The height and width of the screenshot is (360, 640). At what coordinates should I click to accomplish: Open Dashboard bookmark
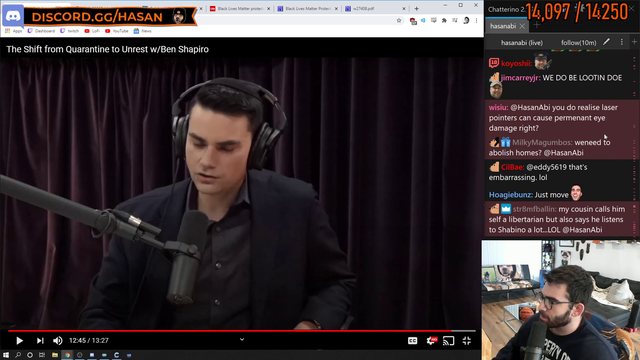click(x=41, y=31)
